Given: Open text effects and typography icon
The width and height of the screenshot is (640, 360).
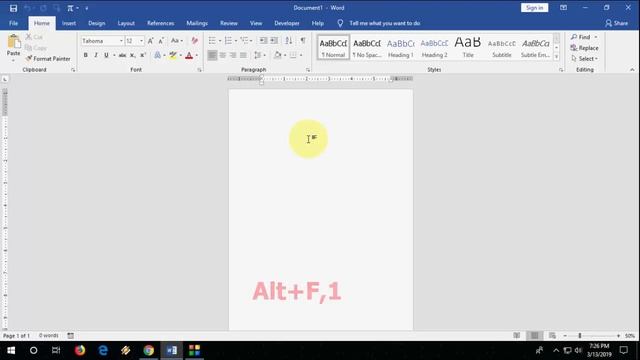Looking at the screenshot, I should (x=158, y=55).
